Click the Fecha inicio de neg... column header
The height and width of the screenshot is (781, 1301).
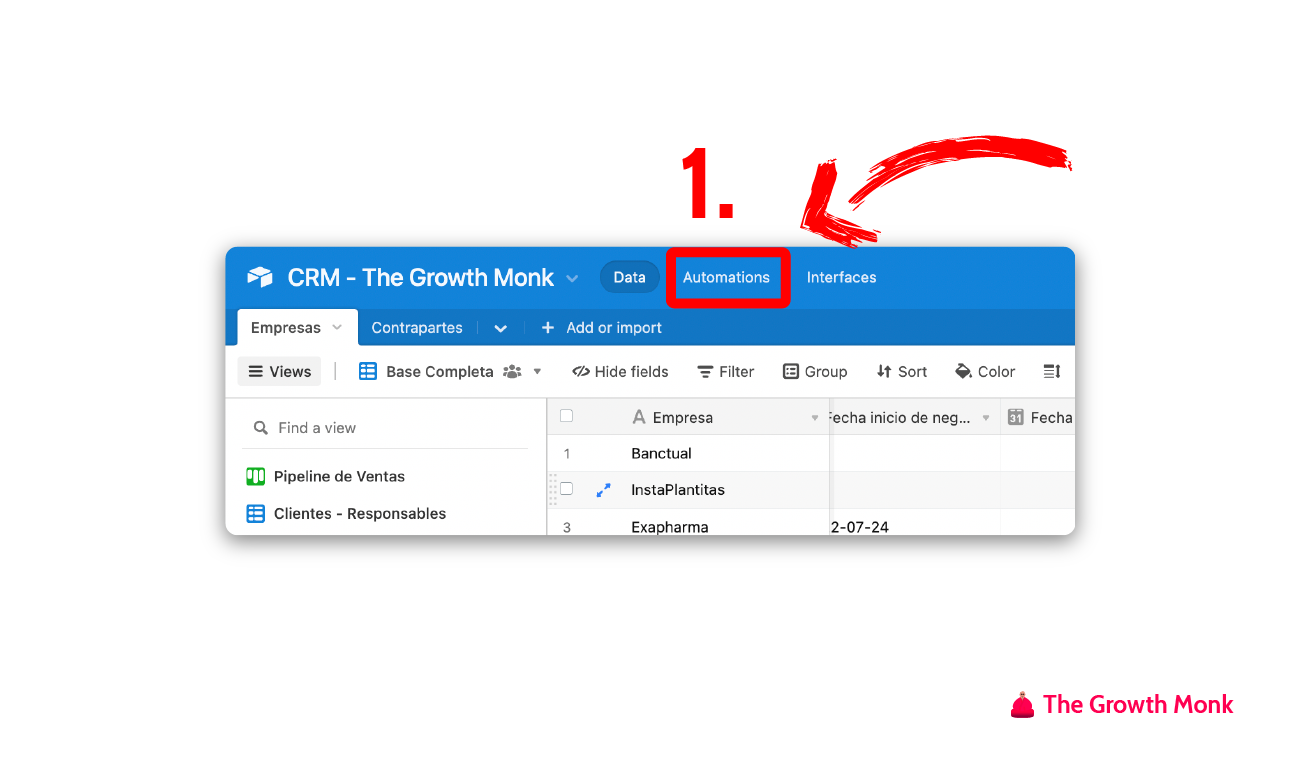[914, 417]
